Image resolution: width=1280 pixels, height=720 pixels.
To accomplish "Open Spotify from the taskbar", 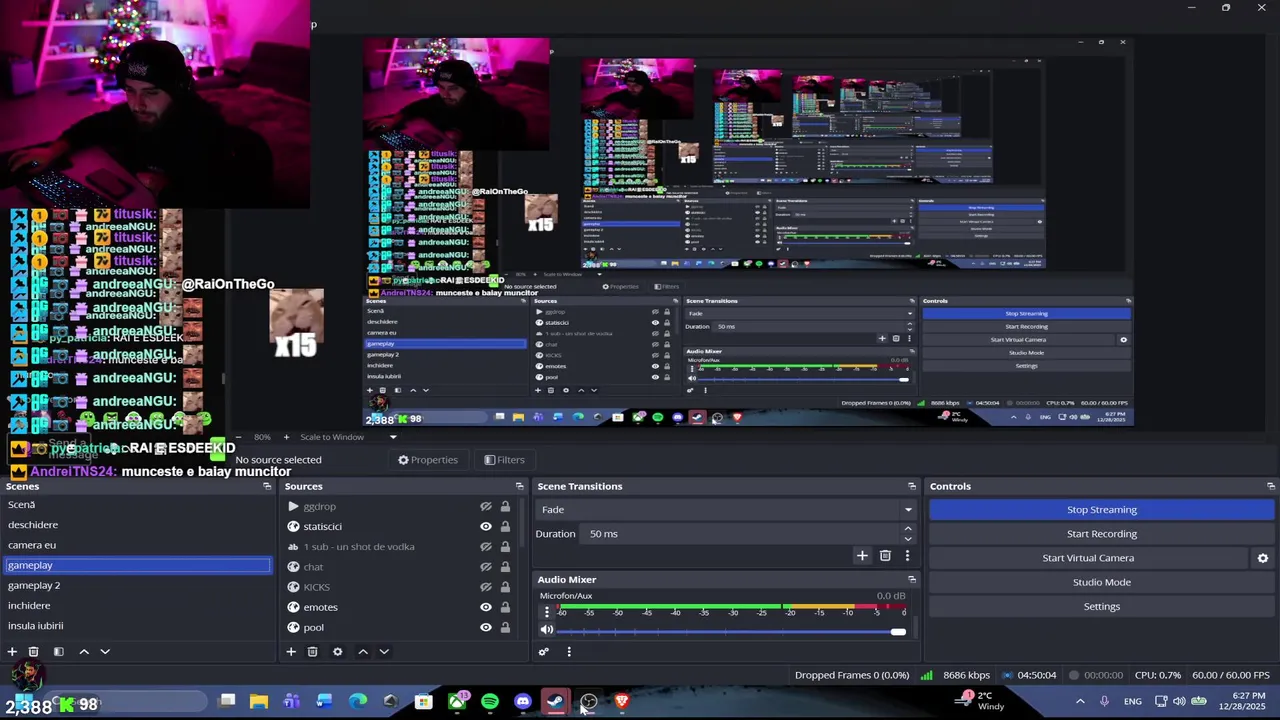I will (x=490, y=702).
